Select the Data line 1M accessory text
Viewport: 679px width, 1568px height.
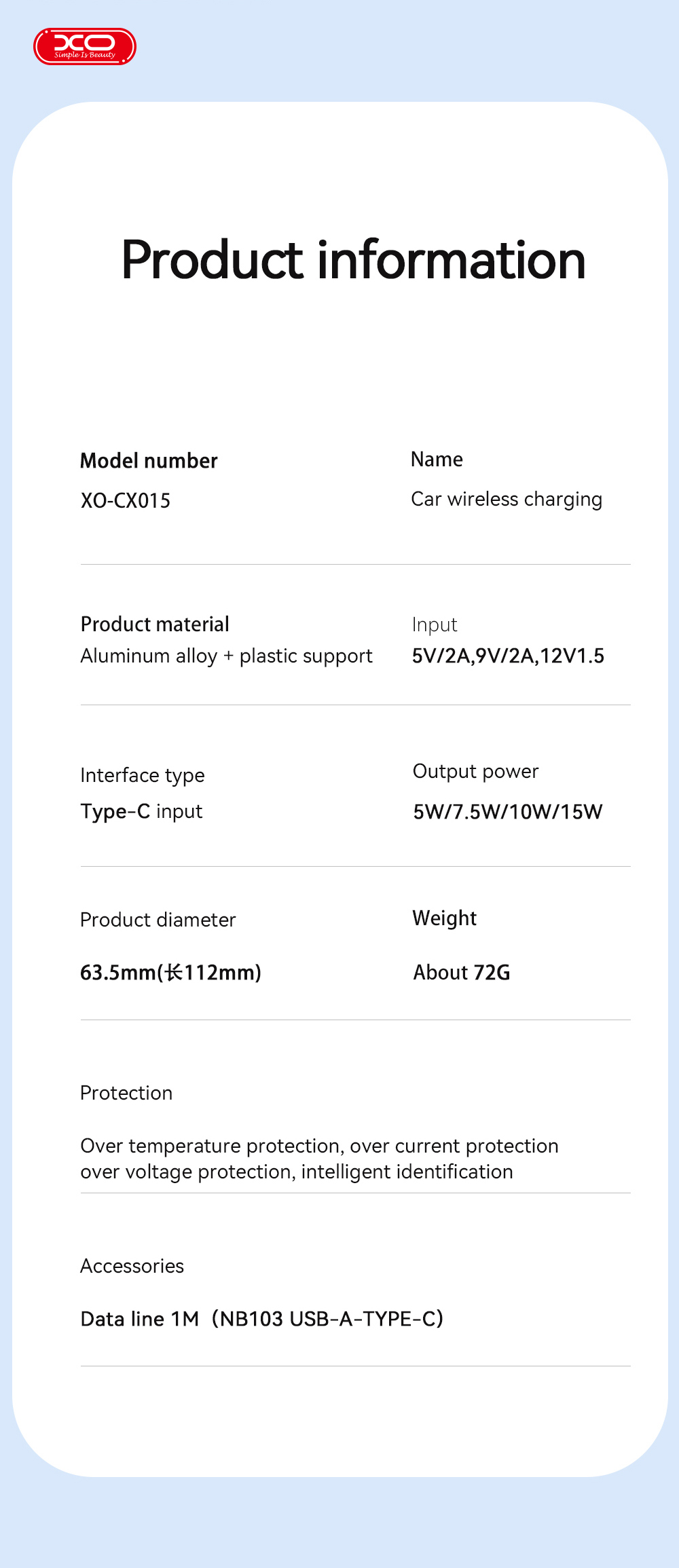point(261,1319)
